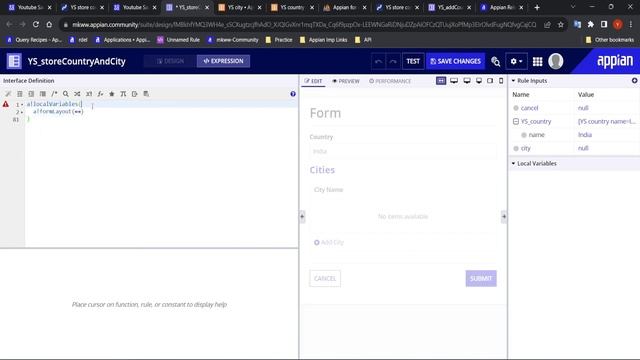The width and height of the screenshot is (640, 360).
Task: Switch to the YS_addCo browser tab
Action: (x=450, y=7)
